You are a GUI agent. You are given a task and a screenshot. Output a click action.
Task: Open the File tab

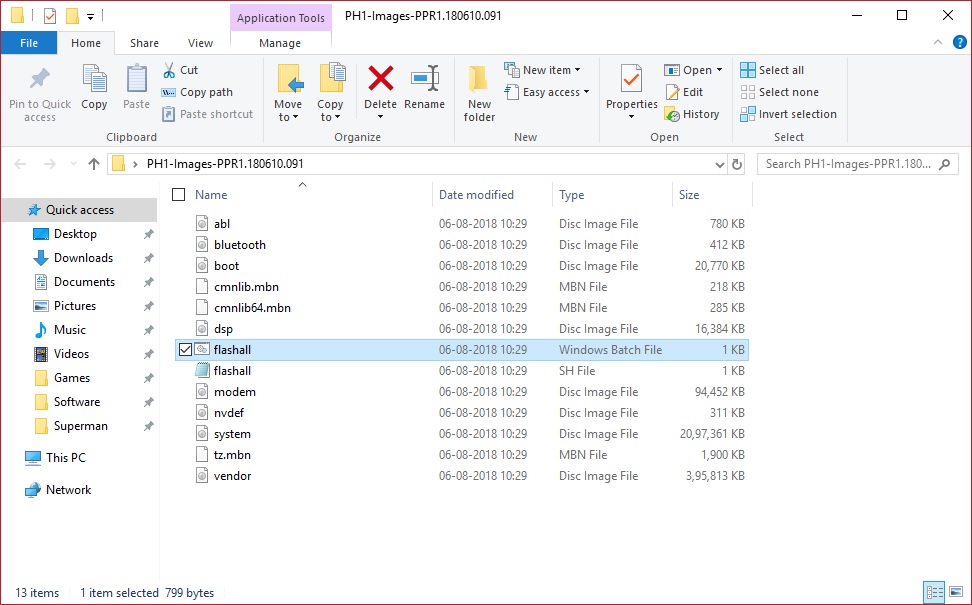pyautogui.click(x=29, y=43)
